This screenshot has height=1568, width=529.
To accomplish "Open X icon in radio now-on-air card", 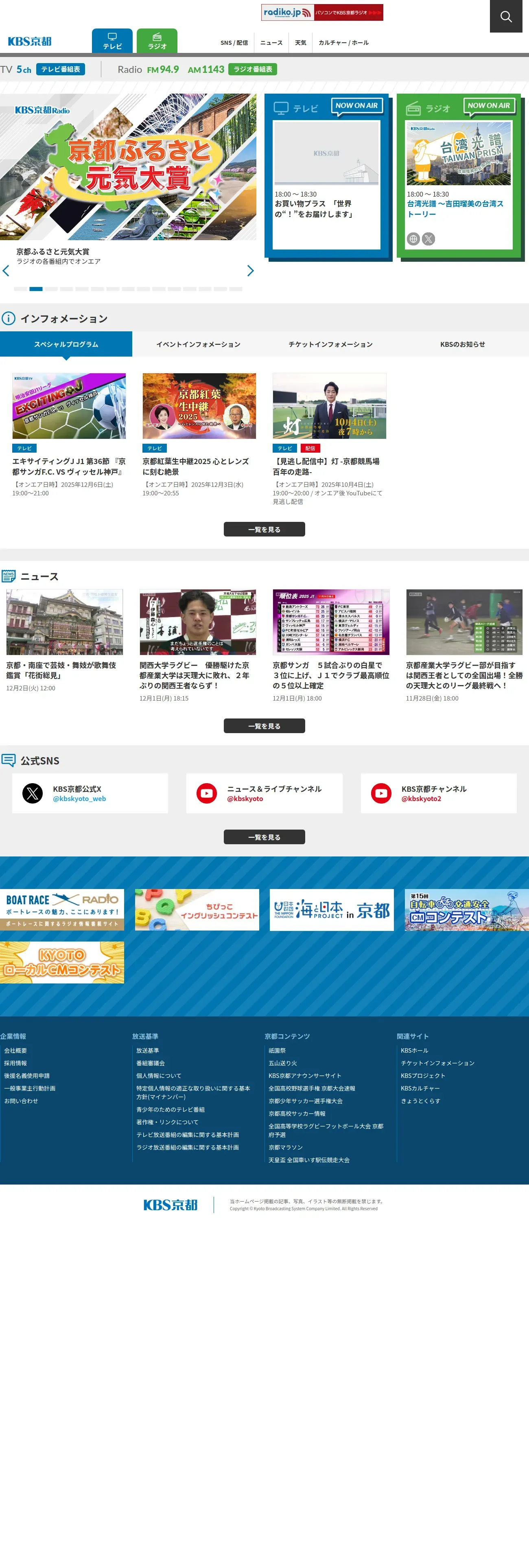I will click(x=428, y=239).
